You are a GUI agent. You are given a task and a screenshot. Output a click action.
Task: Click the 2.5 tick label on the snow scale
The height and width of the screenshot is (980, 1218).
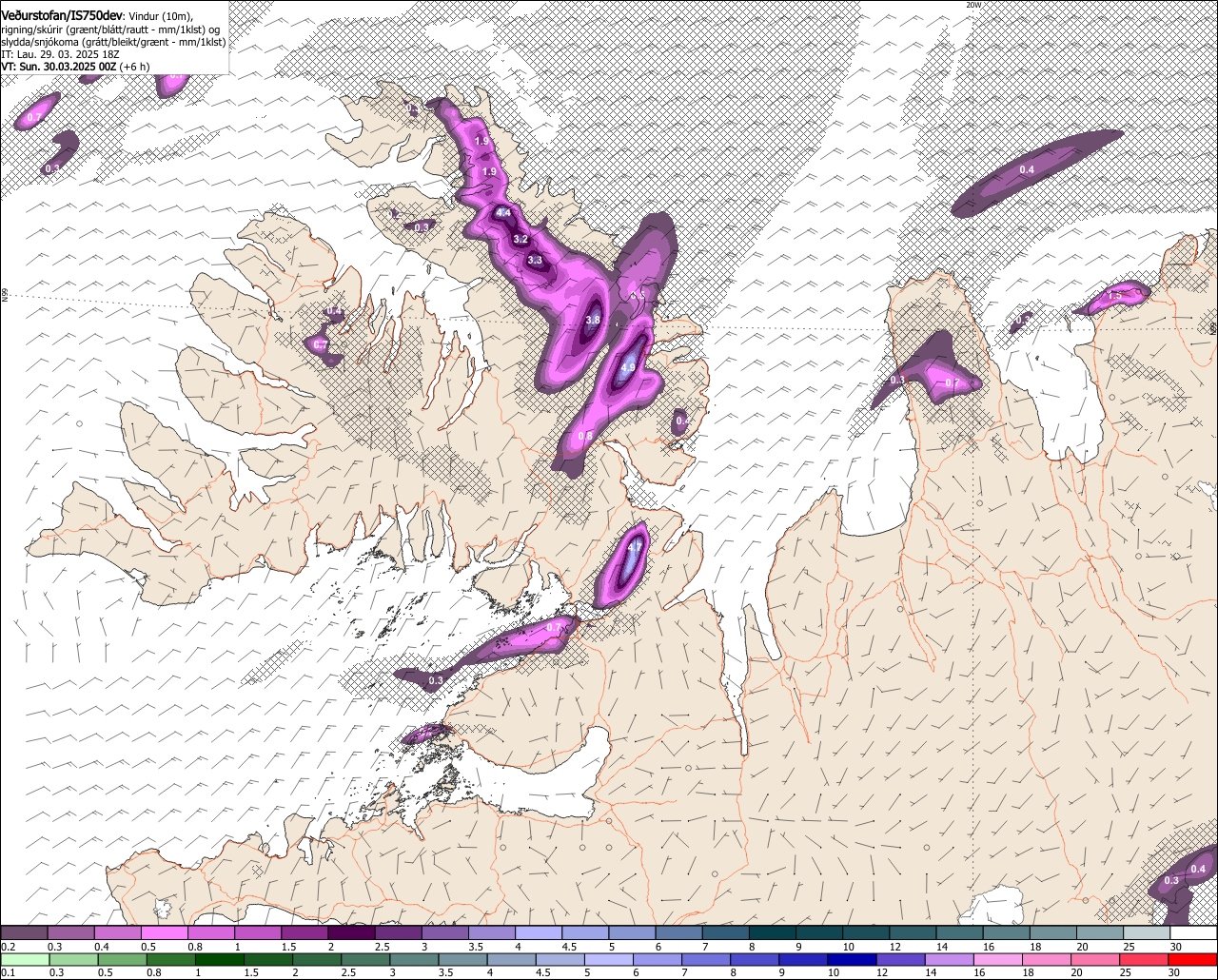383,947
